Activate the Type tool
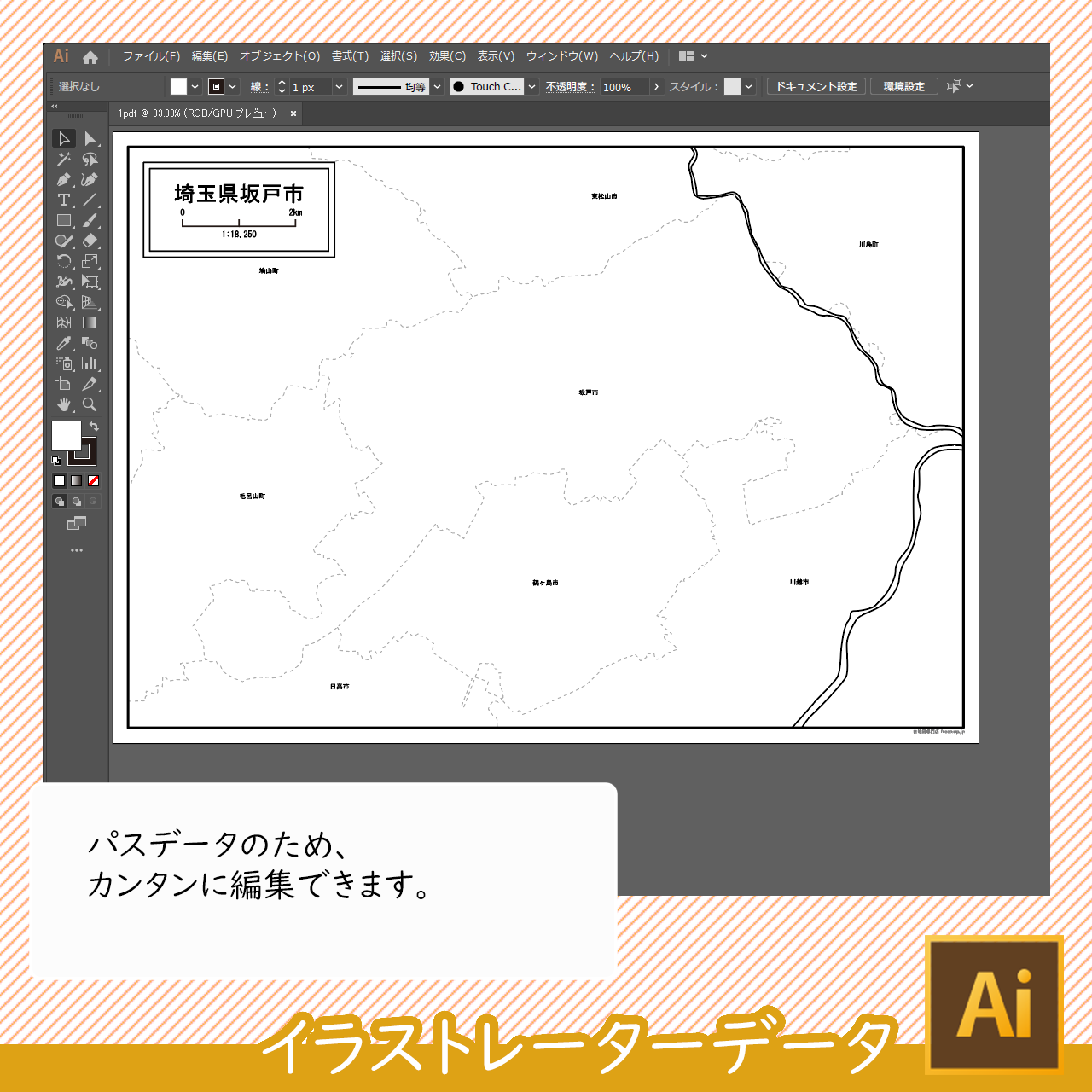This screenshot has height=1092, width=1092. (64, 200)
